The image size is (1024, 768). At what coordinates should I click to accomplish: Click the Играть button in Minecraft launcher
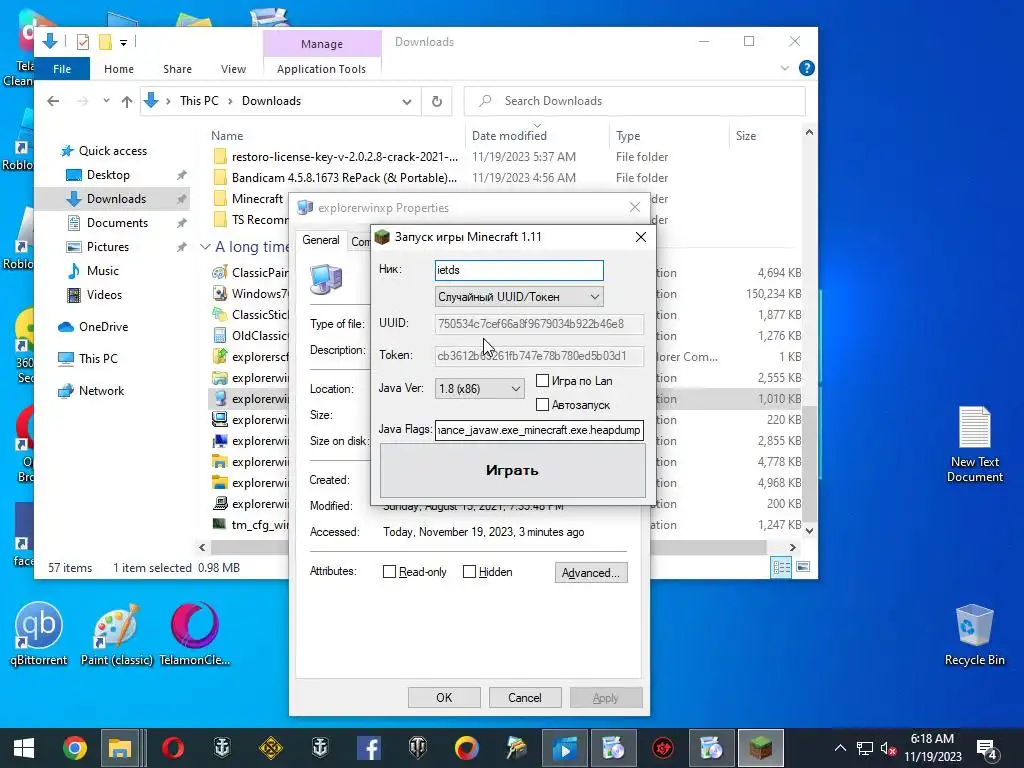[x=513, y=470]
